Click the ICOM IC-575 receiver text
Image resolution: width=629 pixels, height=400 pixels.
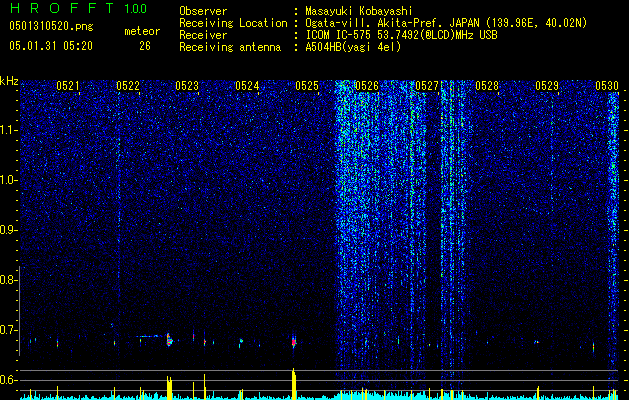pos(401,35)
